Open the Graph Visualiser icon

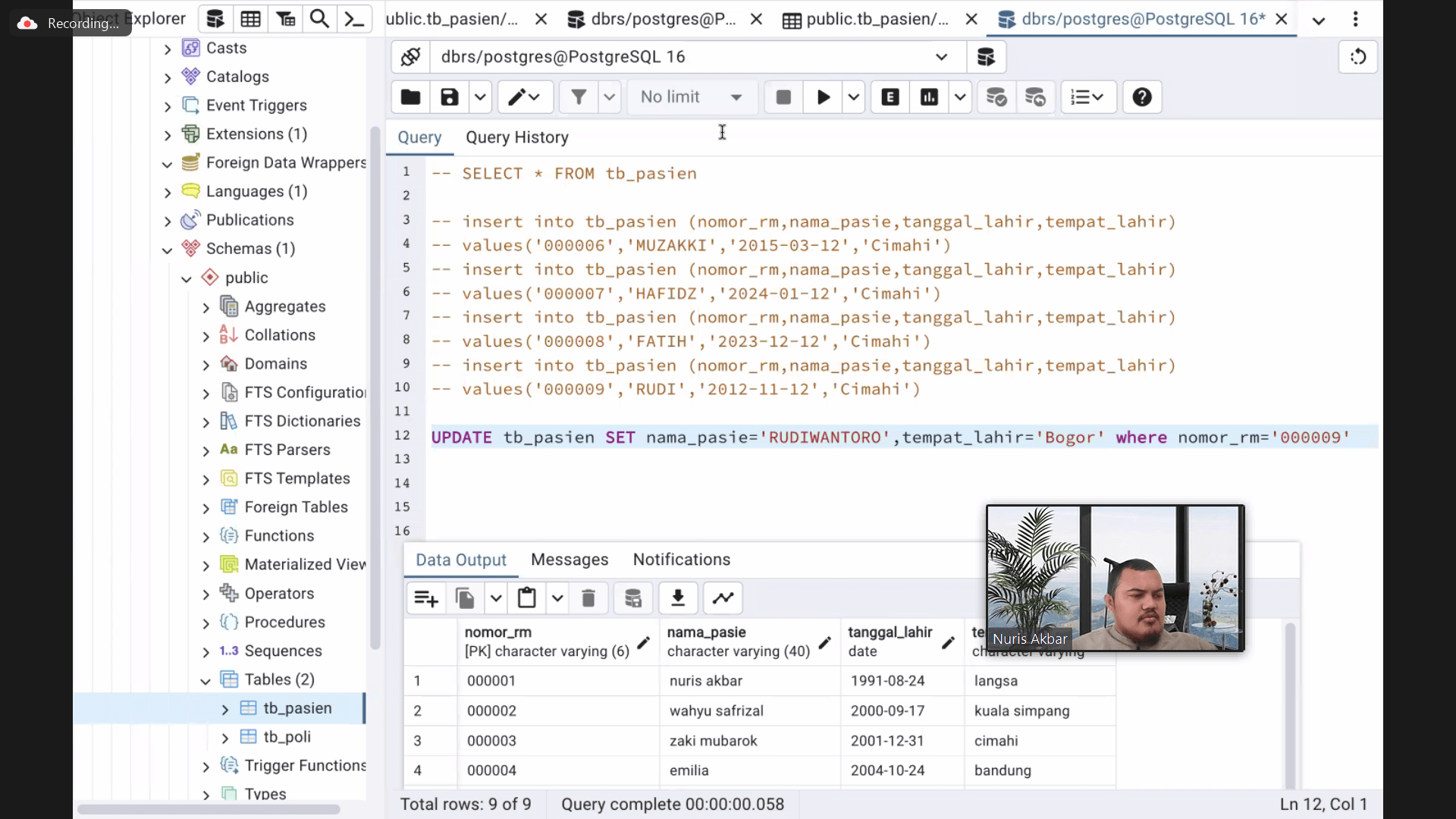coord(723,598)
